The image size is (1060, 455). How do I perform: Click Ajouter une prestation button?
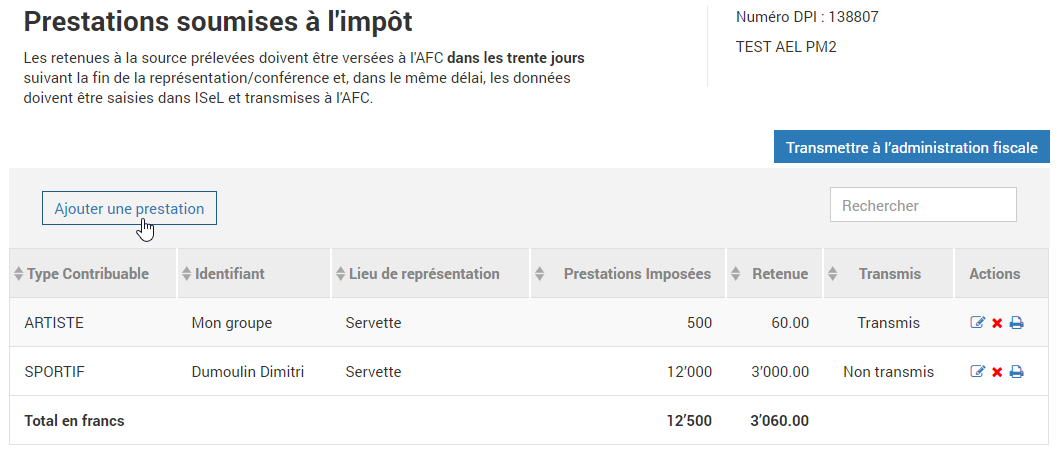click(129, 208)
